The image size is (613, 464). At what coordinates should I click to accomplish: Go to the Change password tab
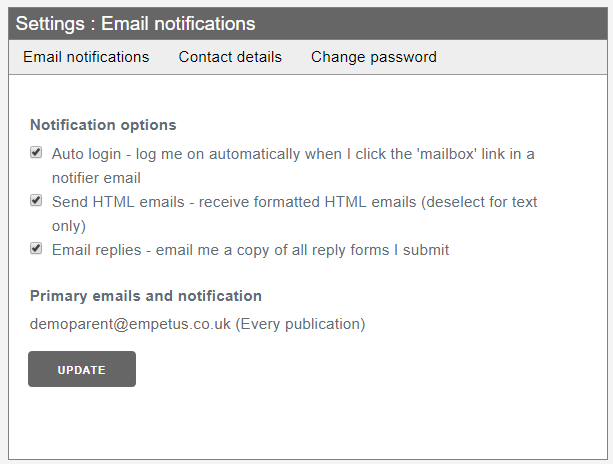pyautogui.click(x=374, y=57)
